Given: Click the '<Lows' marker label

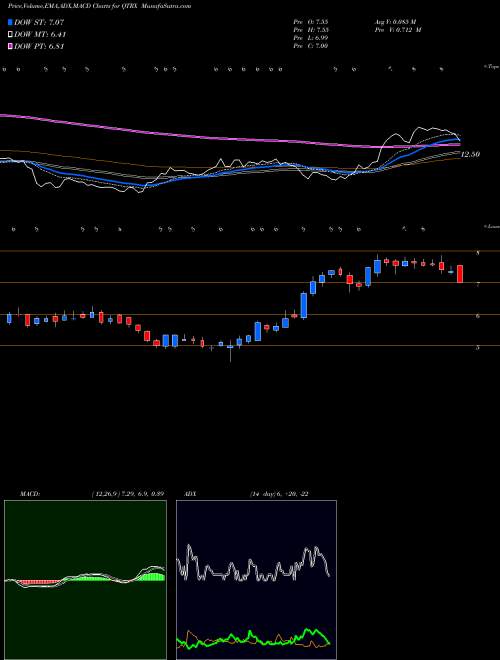Looking at the screenshot, I should click(x=492, y=226).
